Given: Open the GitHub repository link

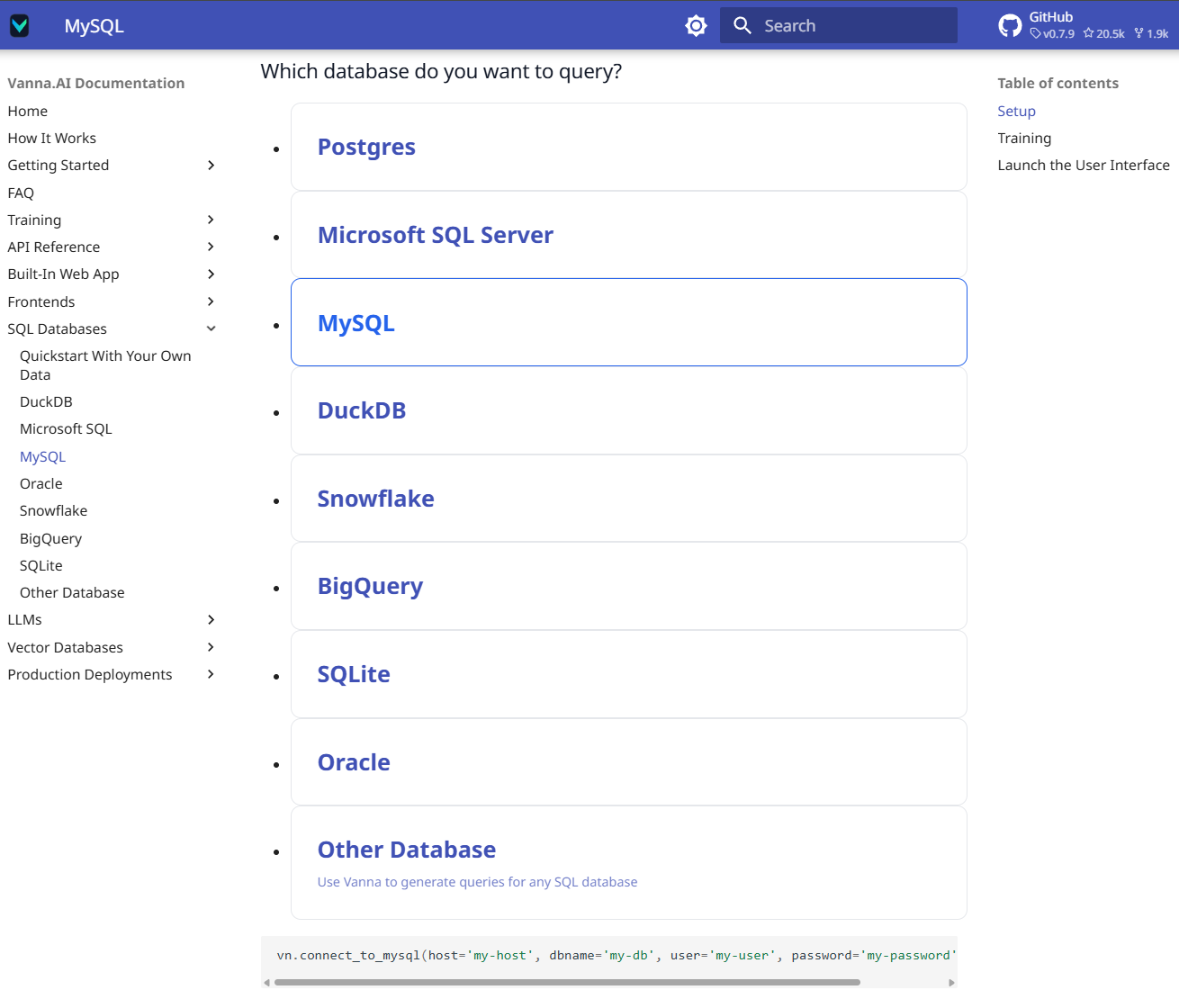Looking at the screenshot, I should 1084,25.
